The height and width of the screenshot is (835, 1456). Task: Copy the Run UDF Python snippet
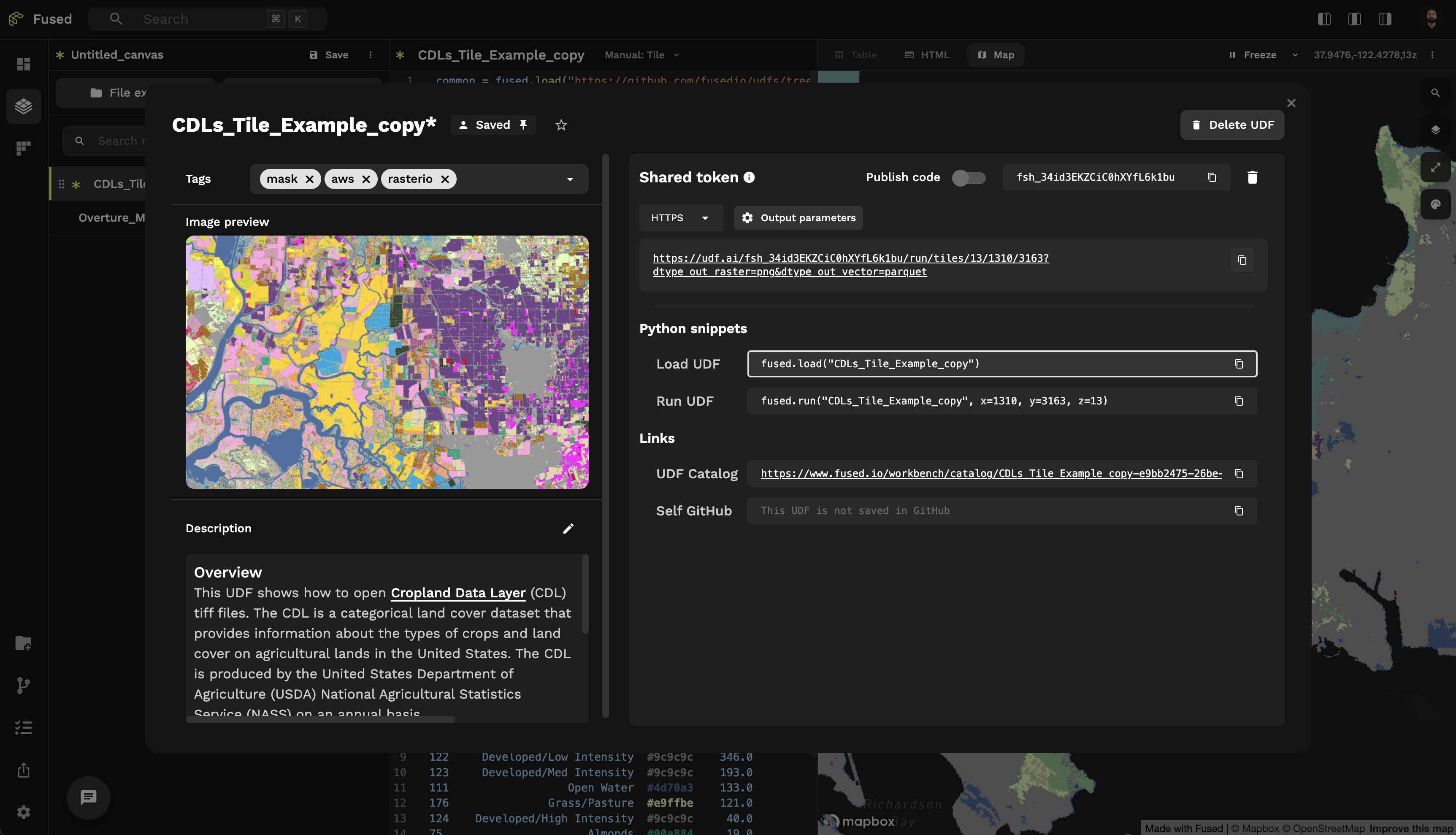pos(1238,401)
